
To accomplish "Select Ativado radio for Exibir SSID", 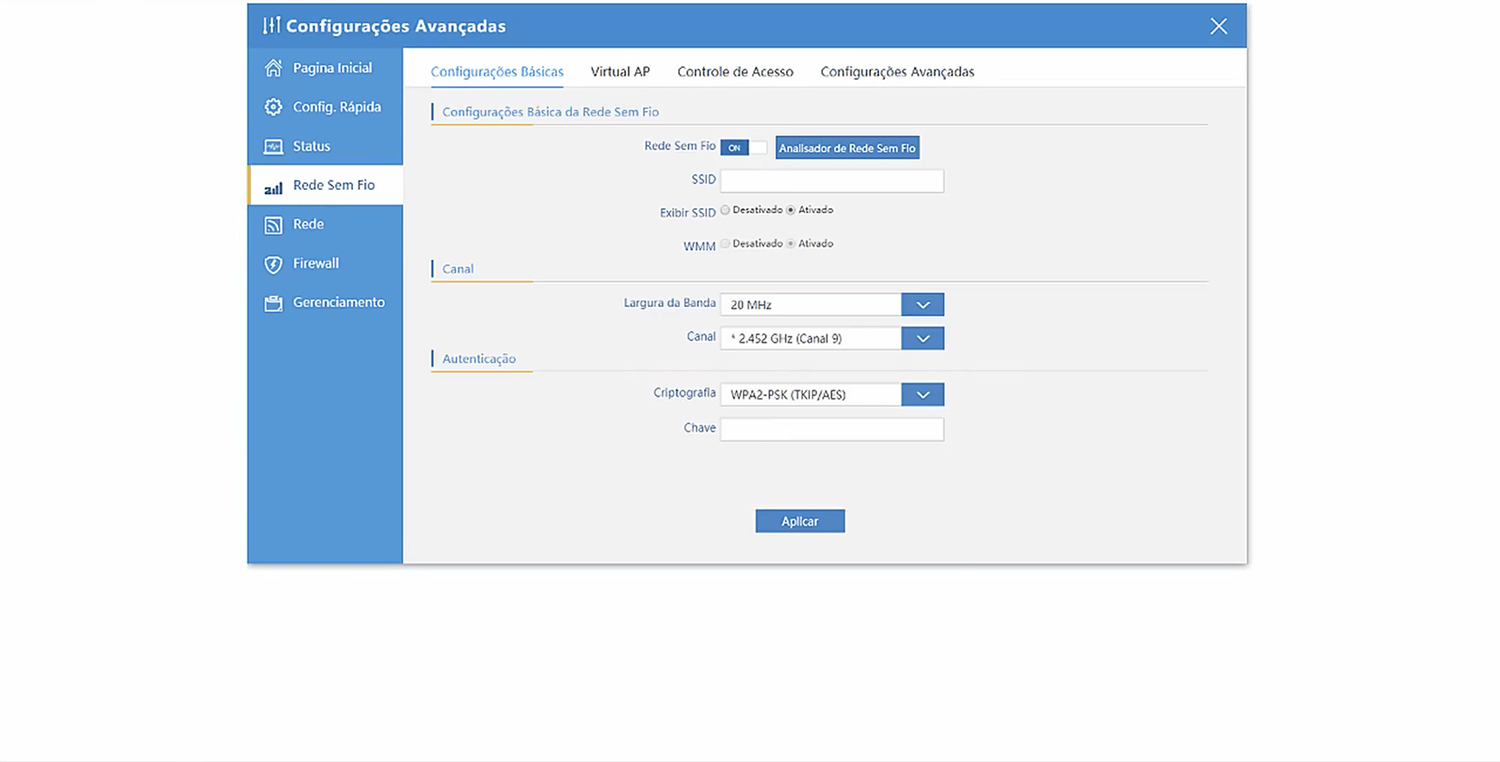I will click(791, 210).
